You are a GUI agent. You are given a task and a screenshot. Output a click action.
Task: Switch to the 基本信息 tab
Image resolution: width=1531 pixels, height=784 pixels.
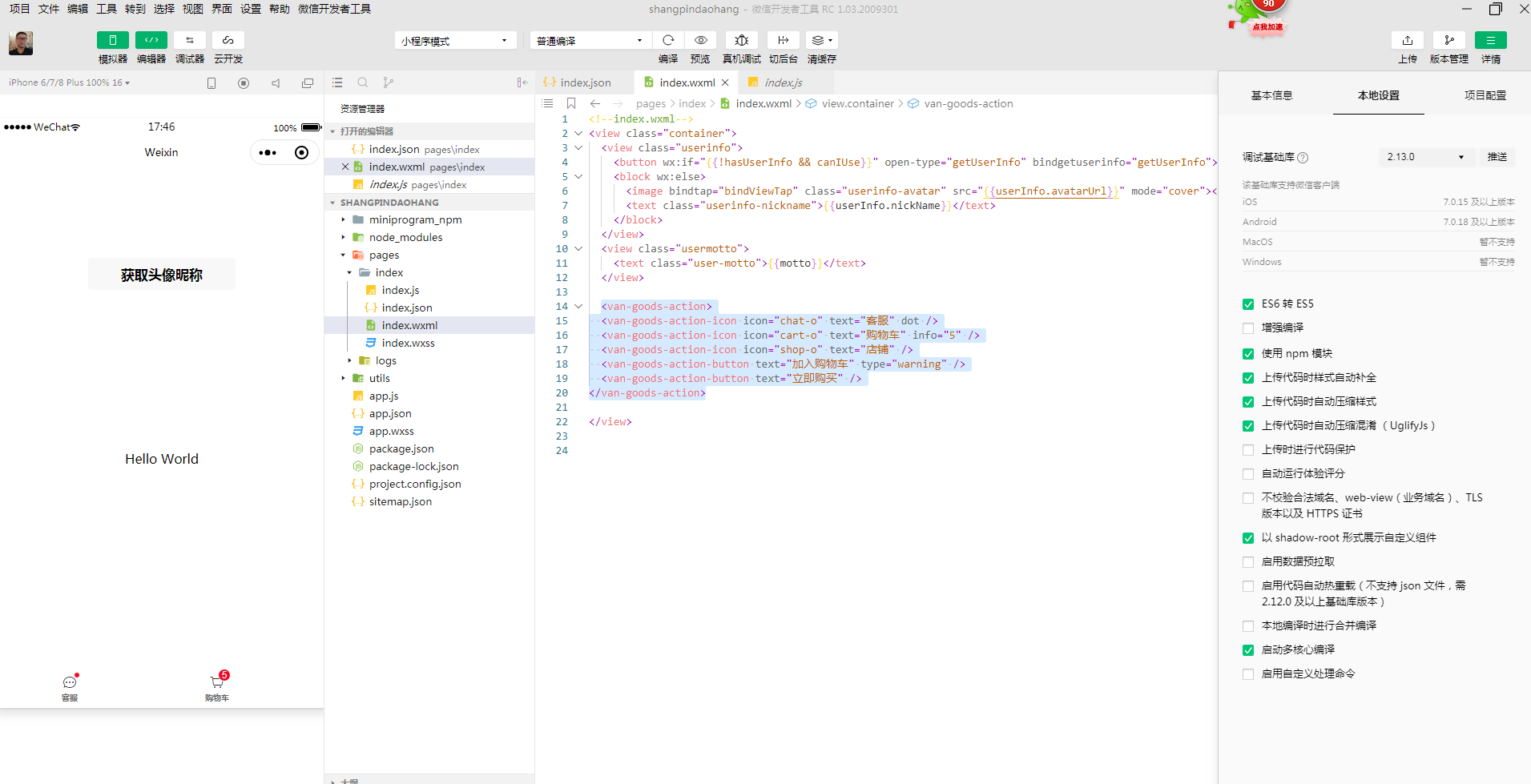point(1271,95)
